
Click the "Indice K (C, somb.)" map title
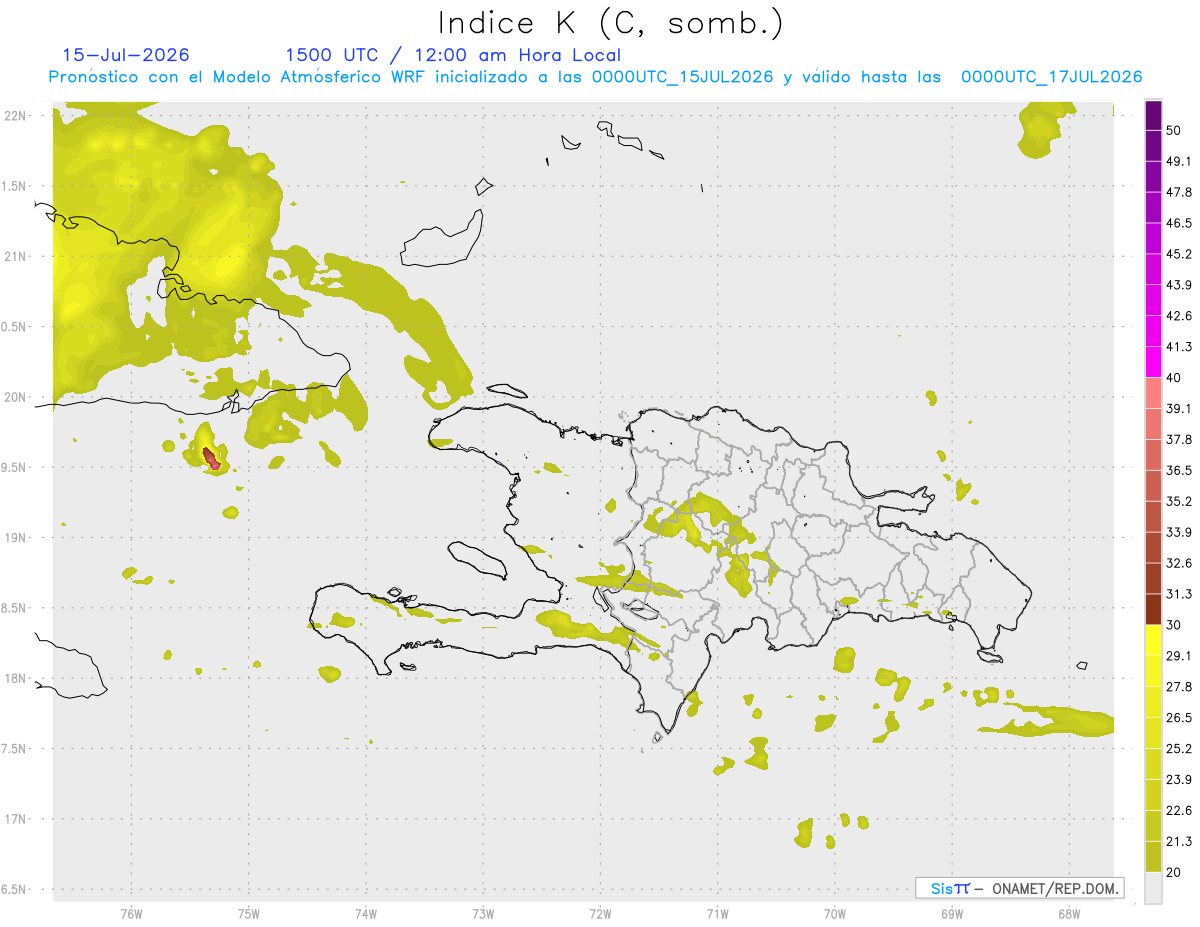pos(611,23)
